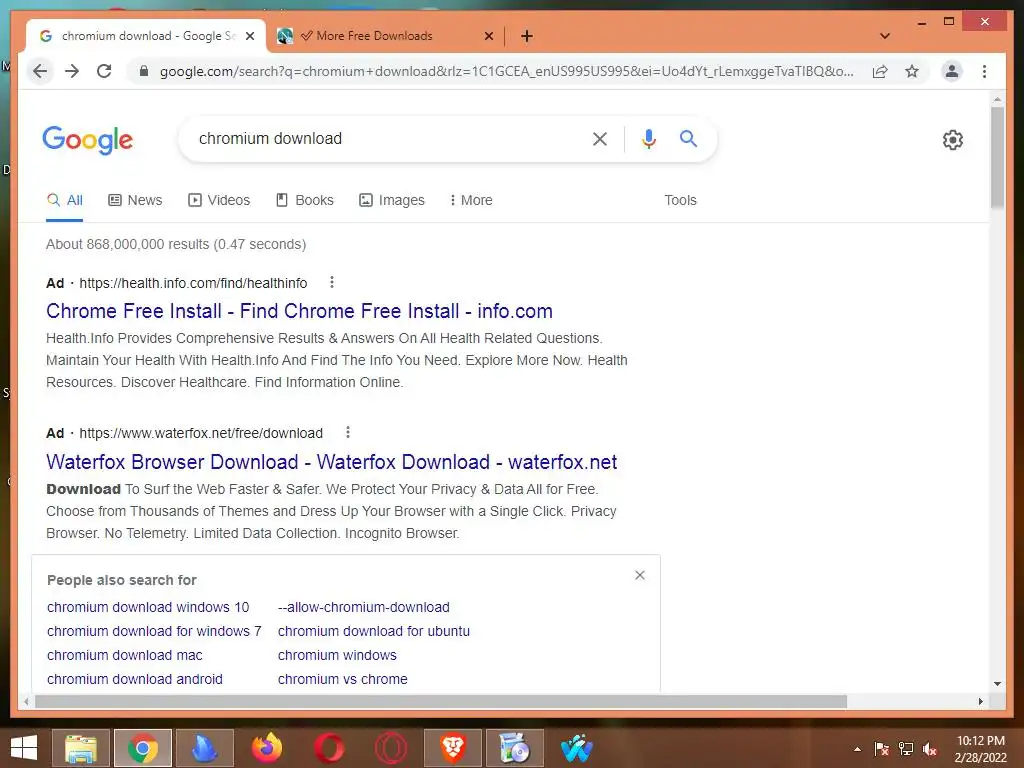Screen dimensions: 1024x768
Task: Open Chrome three-dot menu
Action: pyautogui.click(x=984, y=71)
